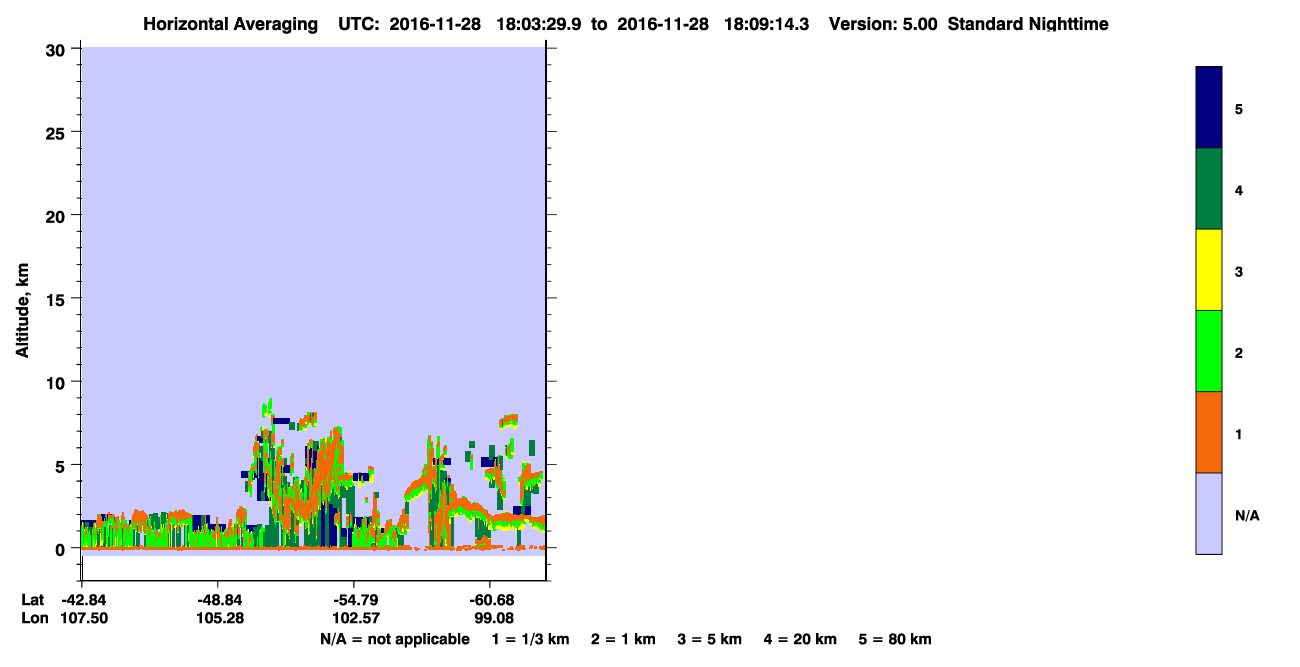Click 'Standard Nighttime' text
1300x667 pixels.
(1029, 24)
